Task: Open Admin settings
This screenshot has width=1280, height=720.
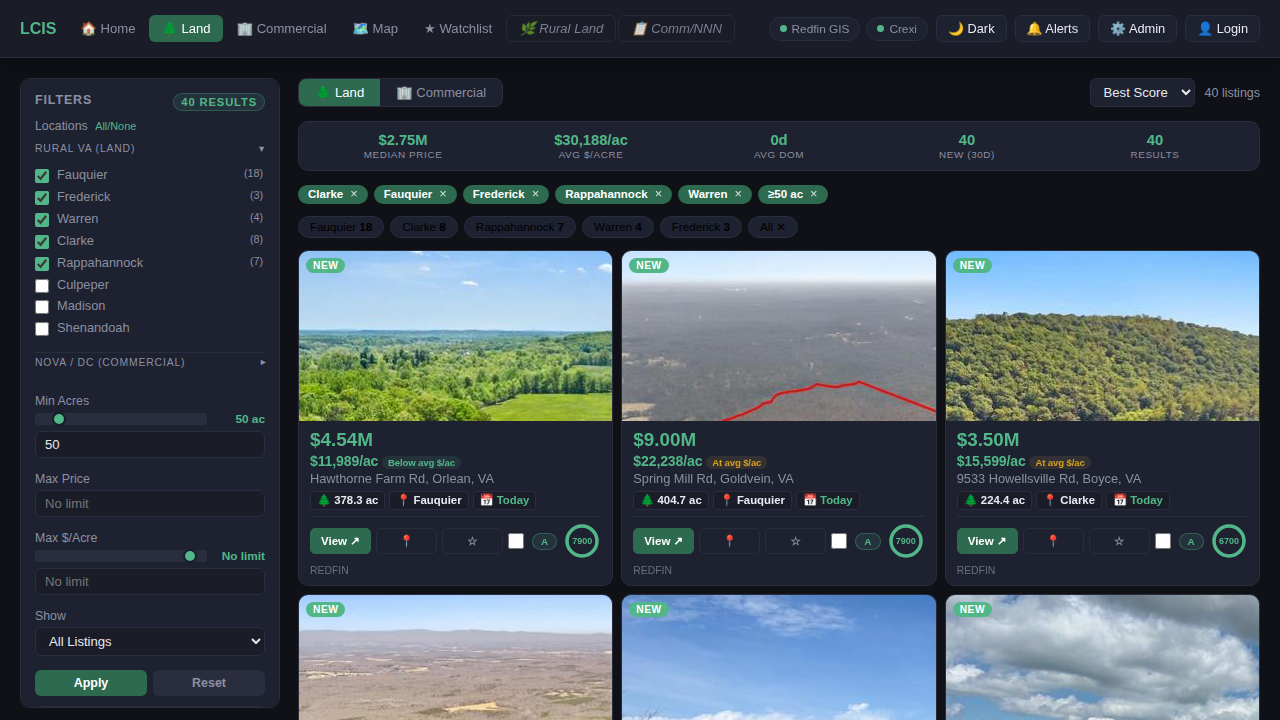Action: click(1137, 28)
